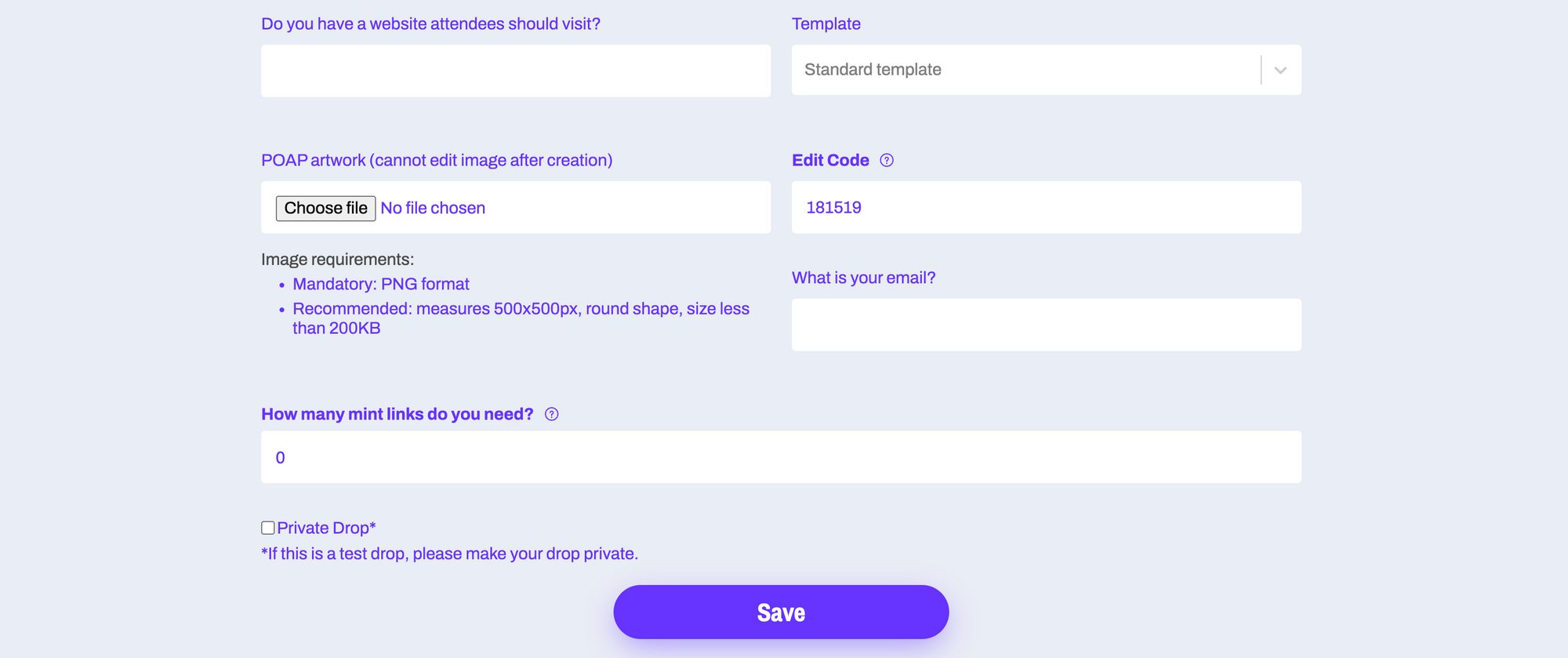
Task: Click the Template label
Action: tap(826, 24)
